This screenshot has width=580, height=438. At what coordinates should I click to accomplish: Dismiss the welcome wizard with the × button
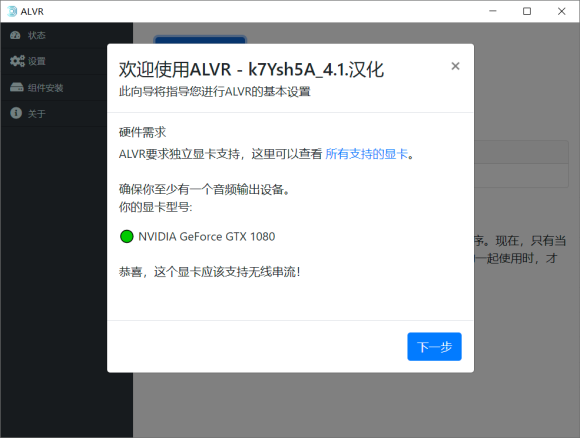(455, 66)
